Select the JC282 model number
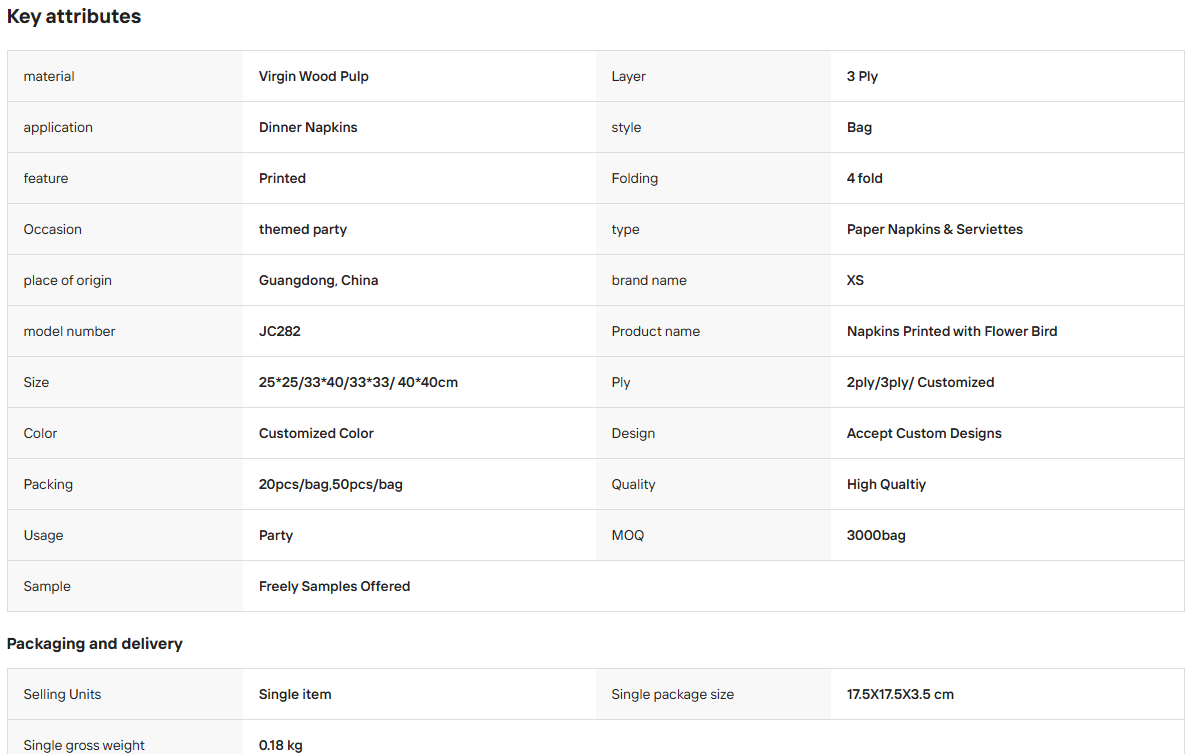Viewport: 1189px width, 754px height. click(280, 331)
